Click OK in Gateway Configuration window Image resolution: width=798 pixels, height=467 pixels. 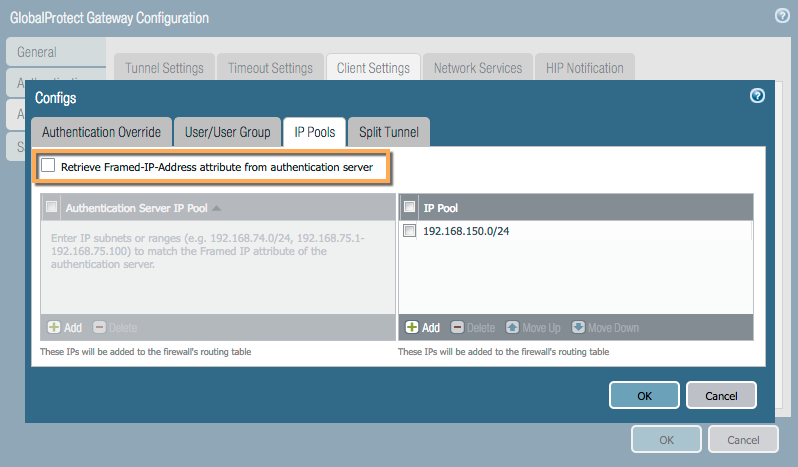click(x=666, y=439)
